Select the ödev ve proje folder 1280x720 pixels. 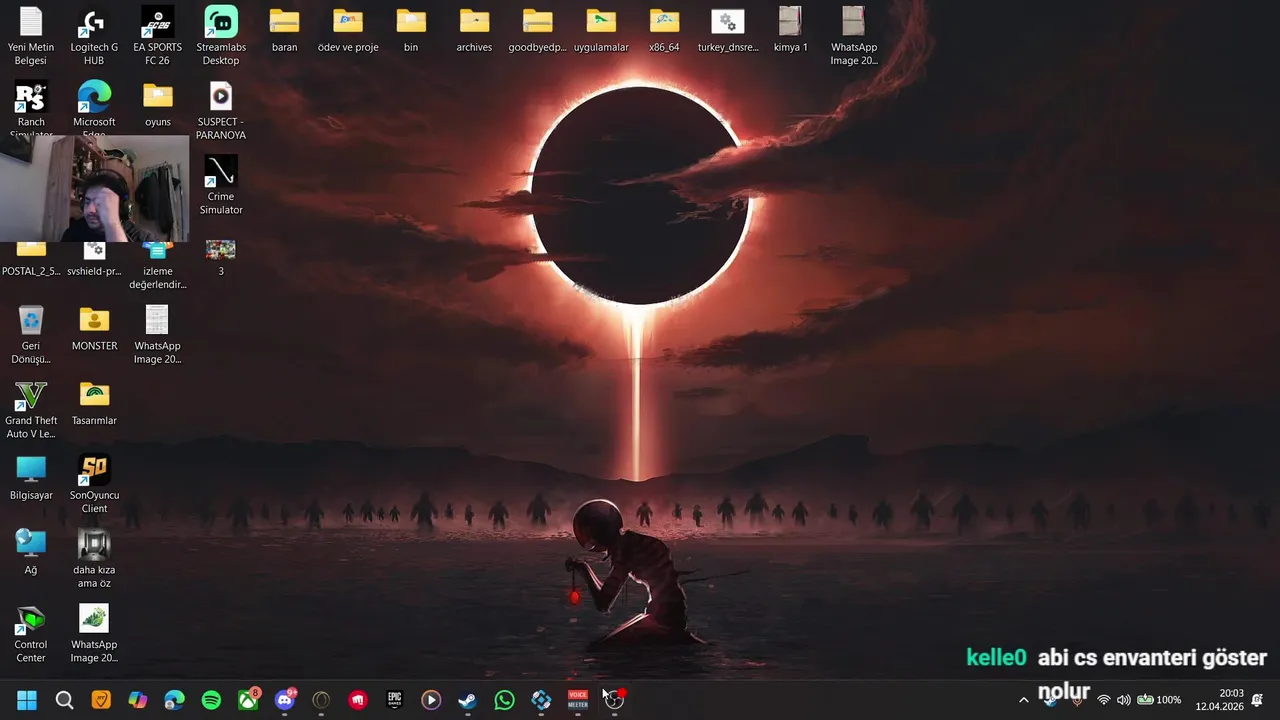point(348,30)
